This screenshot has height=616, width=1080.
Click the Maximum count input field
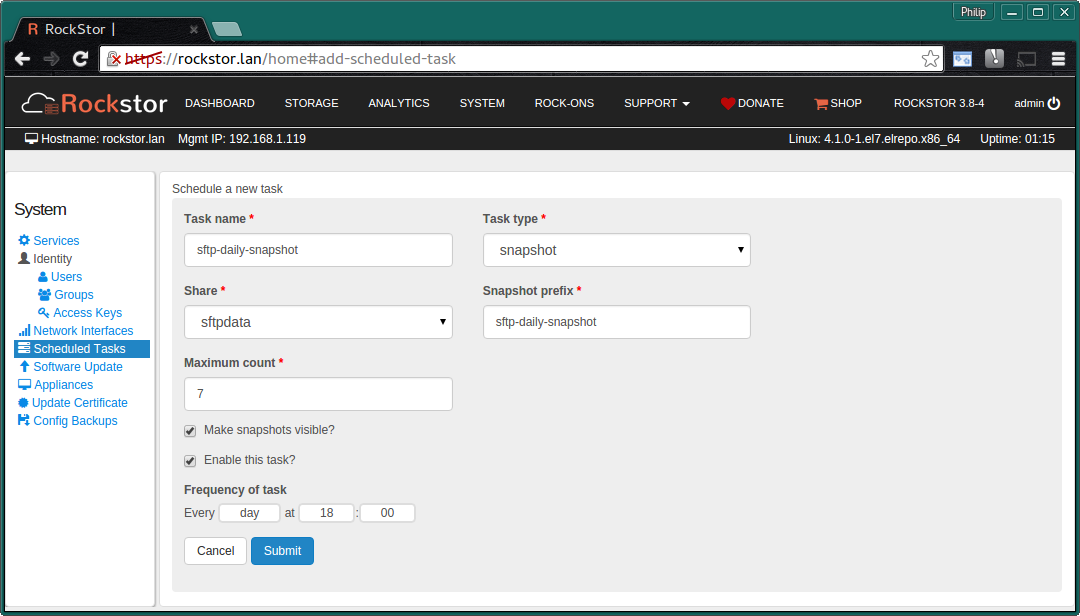click(318, 394)
